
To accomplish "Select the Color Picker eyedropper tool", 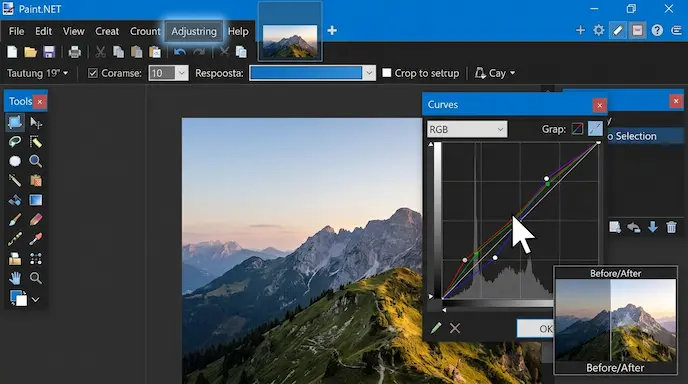I will tap(36, 239).
